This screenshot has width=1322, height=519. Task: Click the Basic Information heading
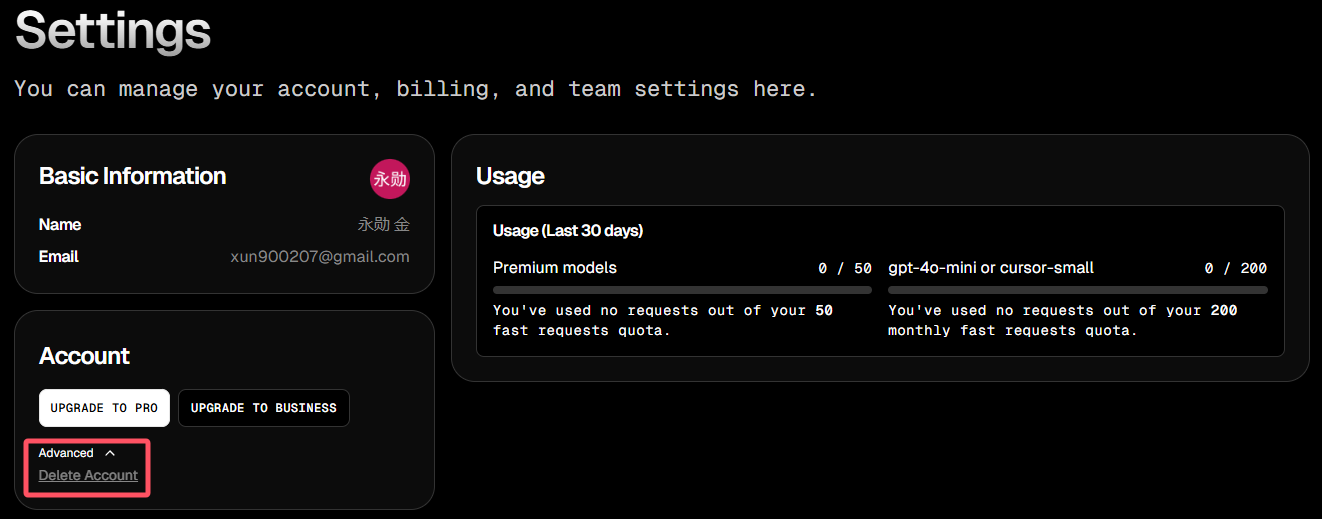[132, 176]
